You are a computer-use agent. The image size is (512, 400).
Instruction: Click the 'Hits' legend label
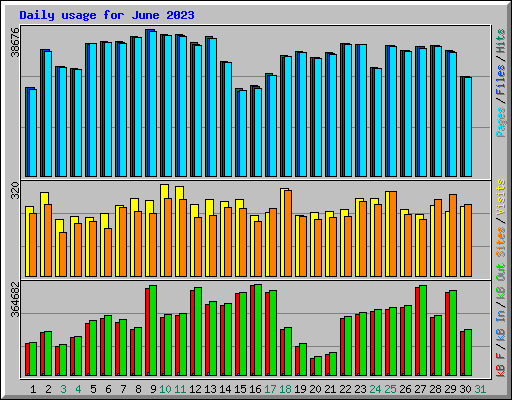[x=501, y=41]
